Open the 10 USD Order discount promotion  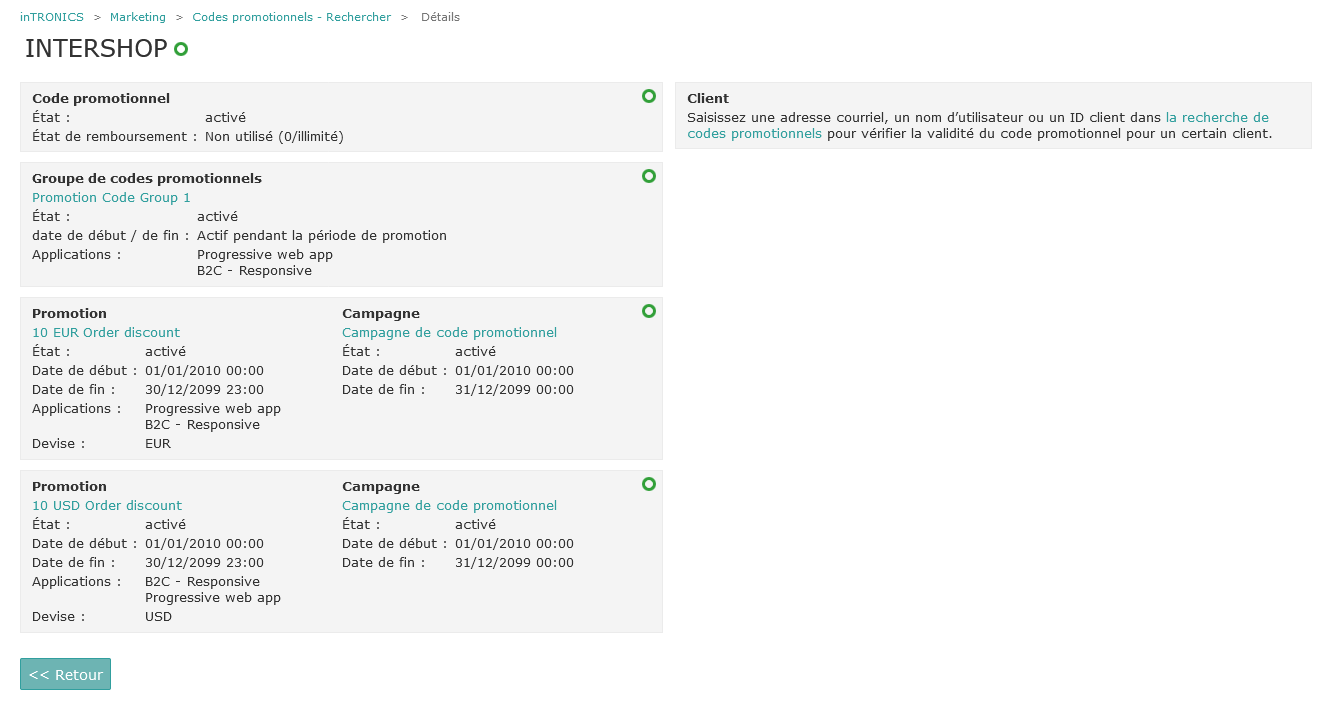click(x=106, y=505)
